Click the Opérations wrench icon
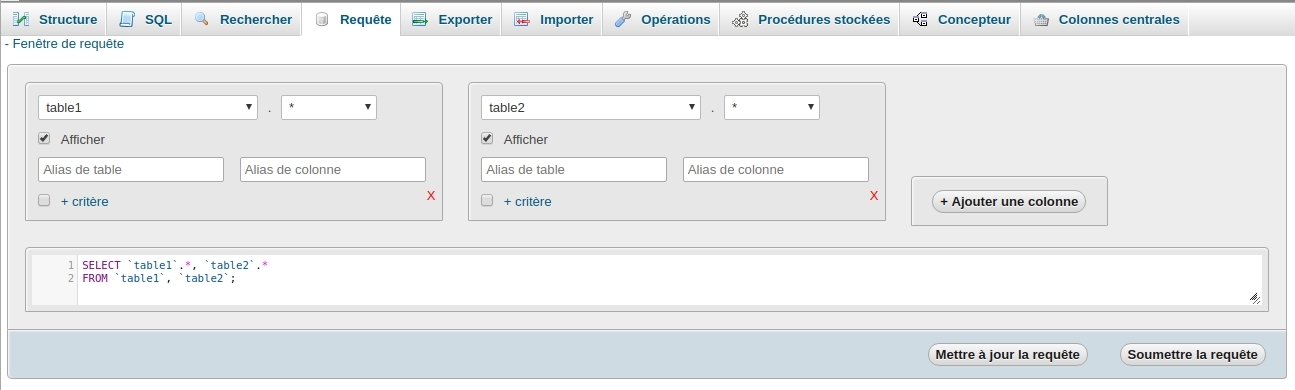This screenshot has height=390, width=1295. point(622,19)
